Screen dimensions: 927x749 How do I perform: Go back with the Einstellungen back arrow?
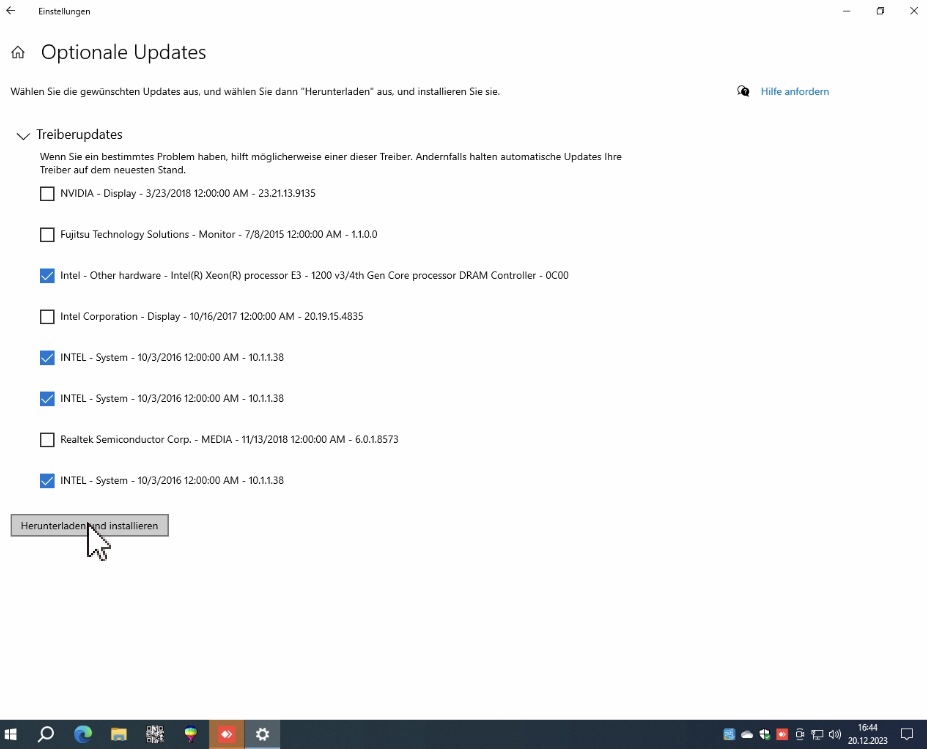click(11, 11)
